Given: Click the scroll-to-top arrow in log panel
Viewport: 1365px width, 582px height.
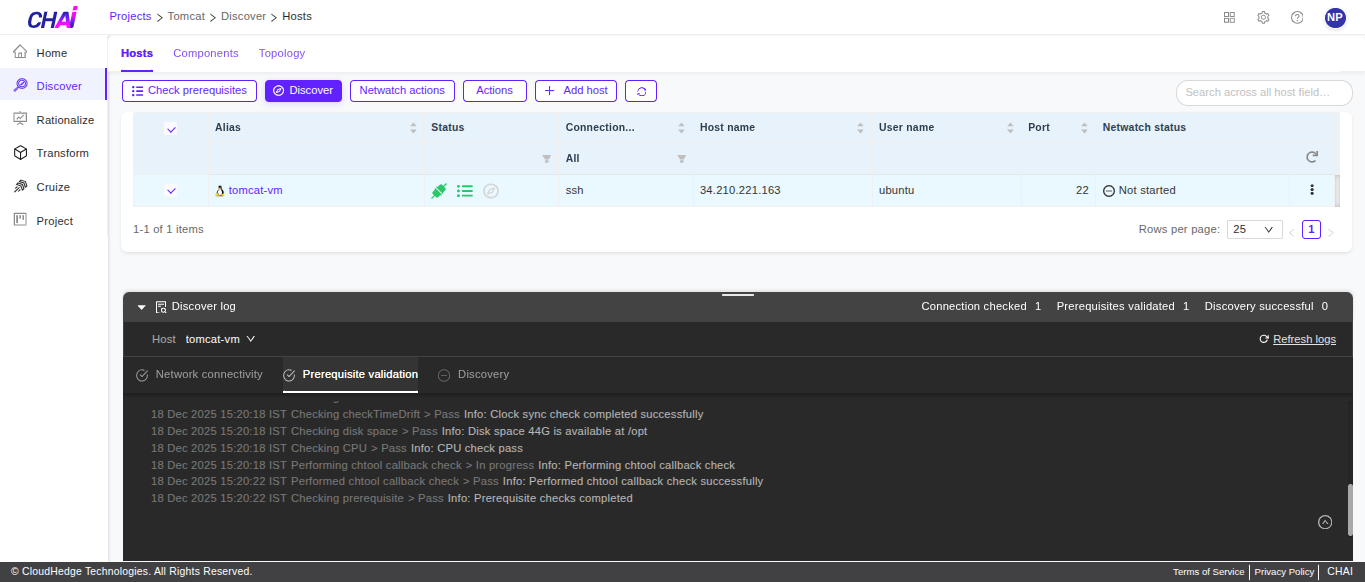Looking at the screenshot, I should (x=1325, y=522).
